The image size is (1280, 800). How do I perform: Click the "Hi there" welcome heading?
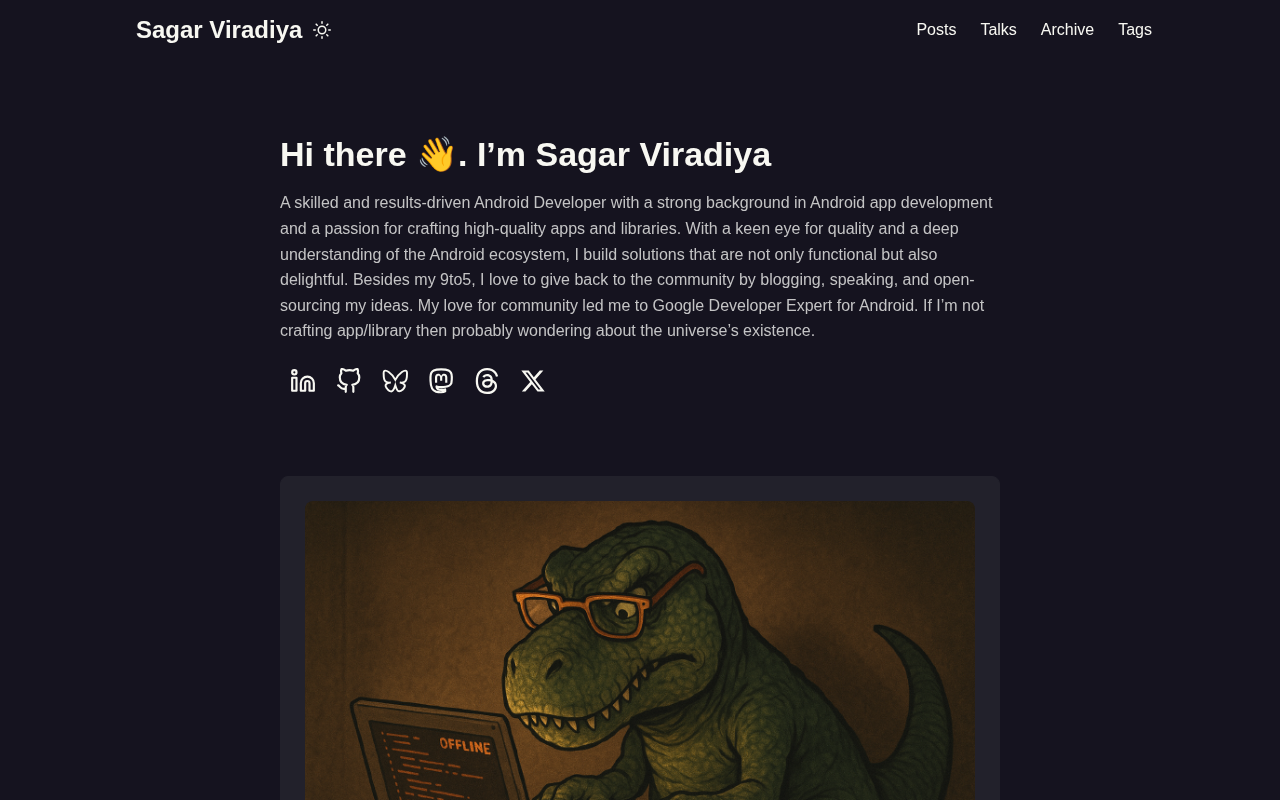(x=525, y=154)
